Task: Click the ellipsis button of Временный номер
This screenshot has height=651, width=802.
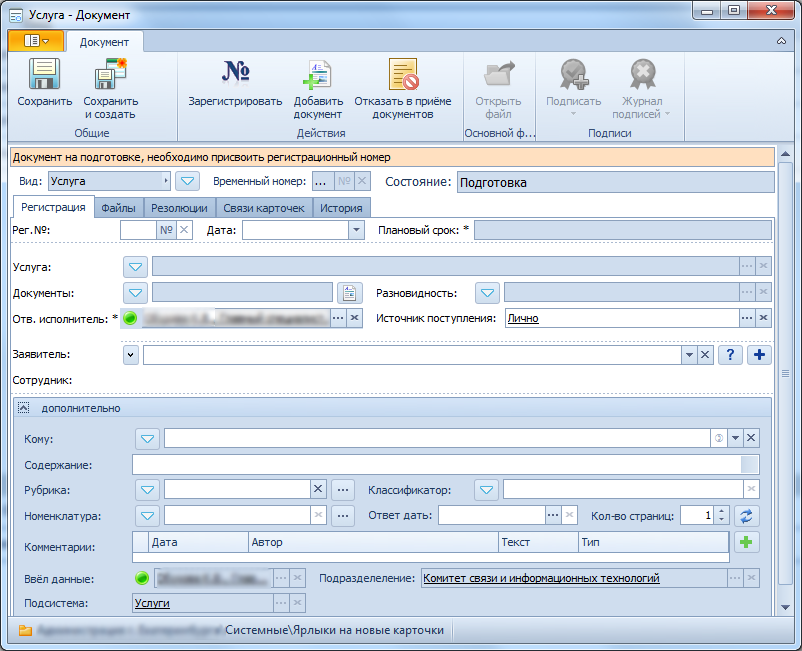Action: [x=322, y=181]
